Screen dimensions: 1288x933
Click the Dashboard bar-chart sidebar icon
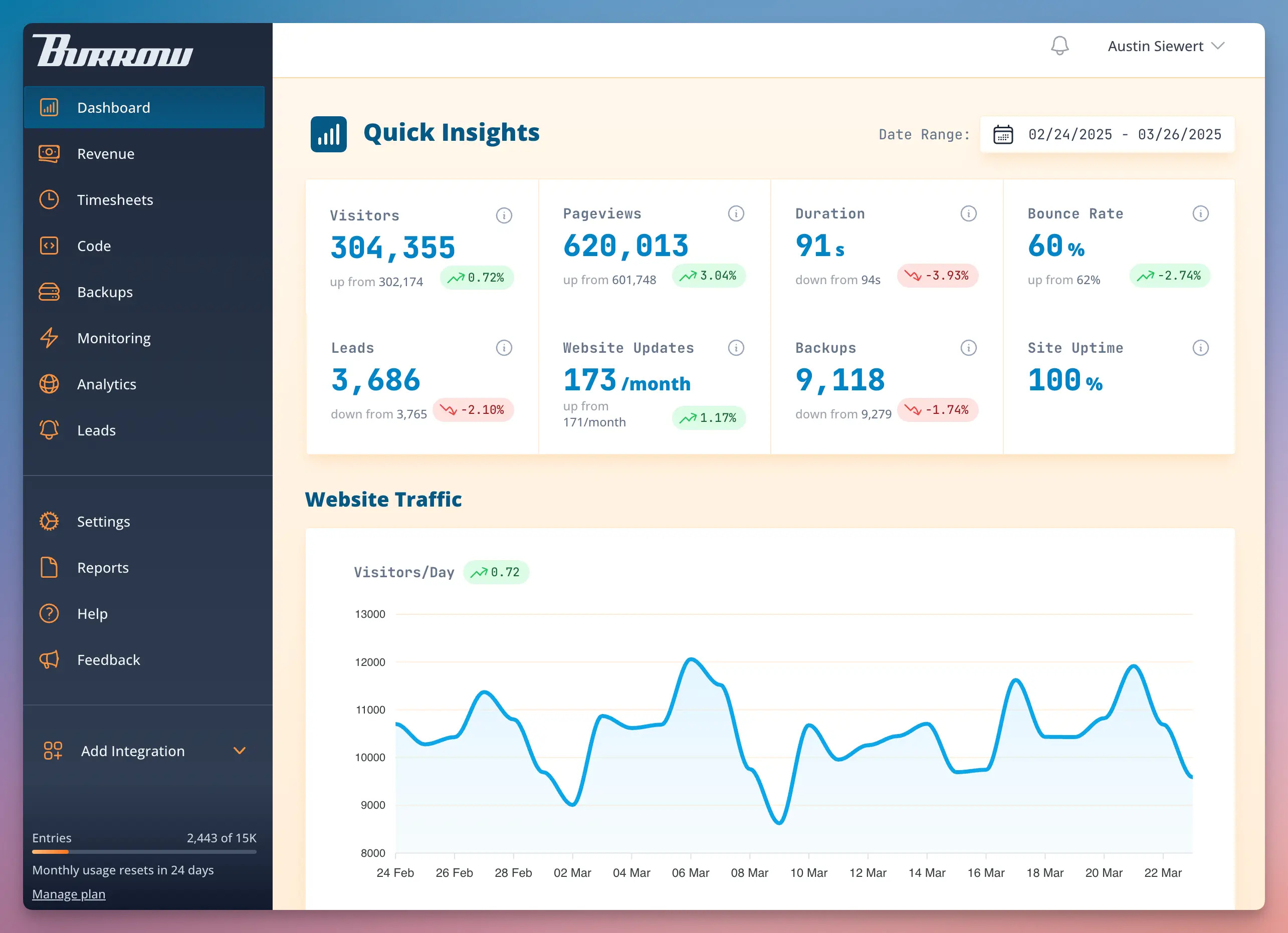tap(49, 107)
